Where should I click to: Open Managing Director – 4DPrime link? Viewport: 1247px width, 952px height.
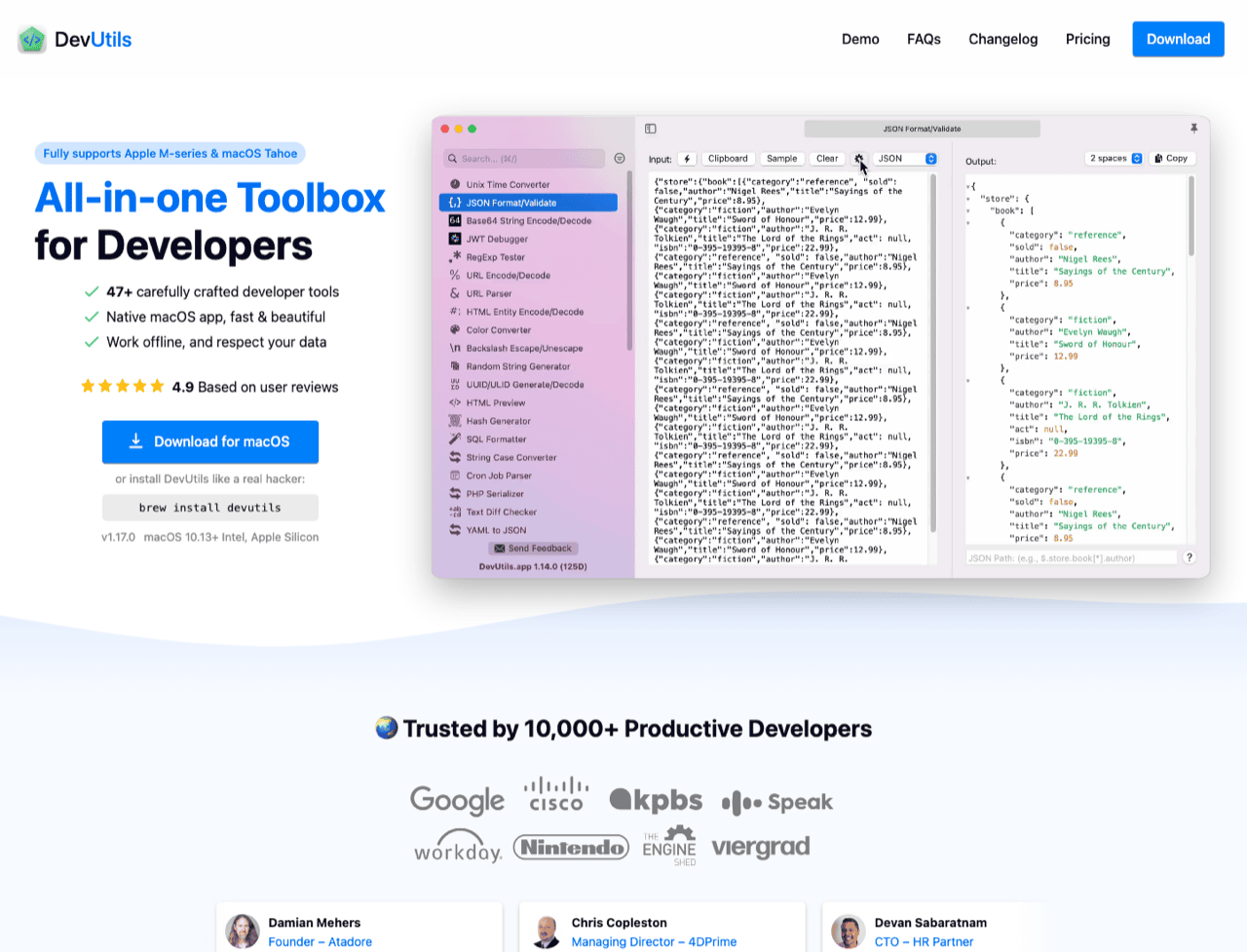pos(654,941)
